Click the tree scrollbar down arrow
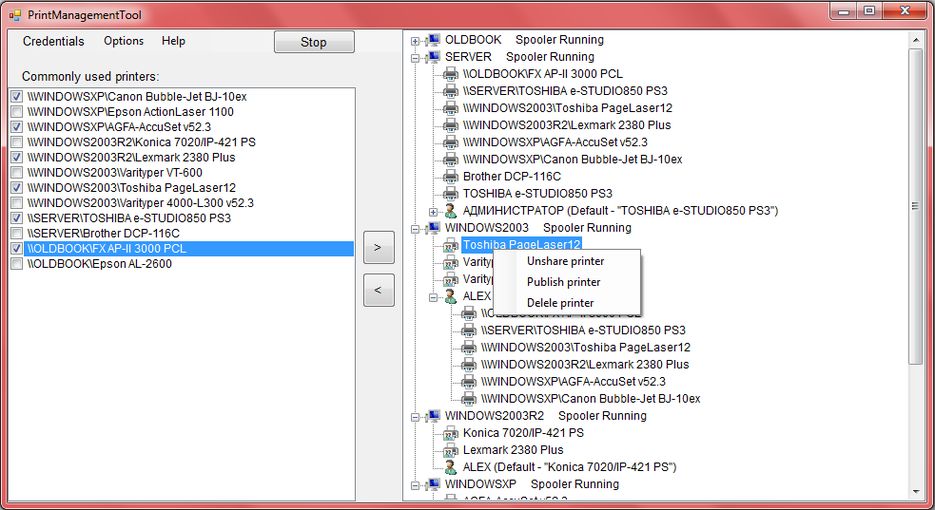This screenshot has height=510, width=935. [x=915, y=492]
